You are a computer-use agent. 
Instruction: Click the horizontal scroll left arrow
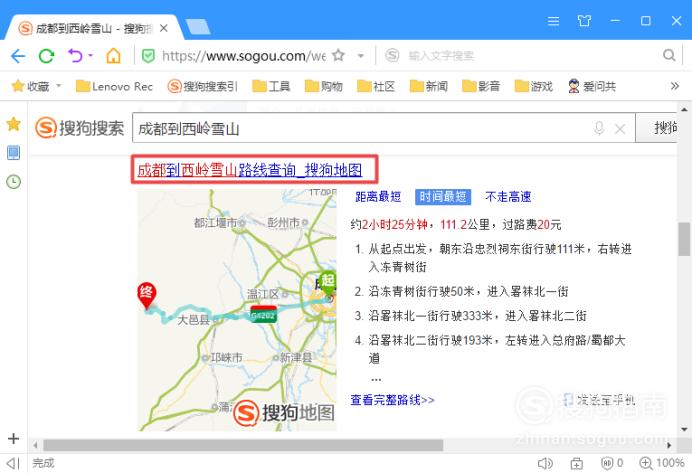pyautogui.click(x=35, y=445)
